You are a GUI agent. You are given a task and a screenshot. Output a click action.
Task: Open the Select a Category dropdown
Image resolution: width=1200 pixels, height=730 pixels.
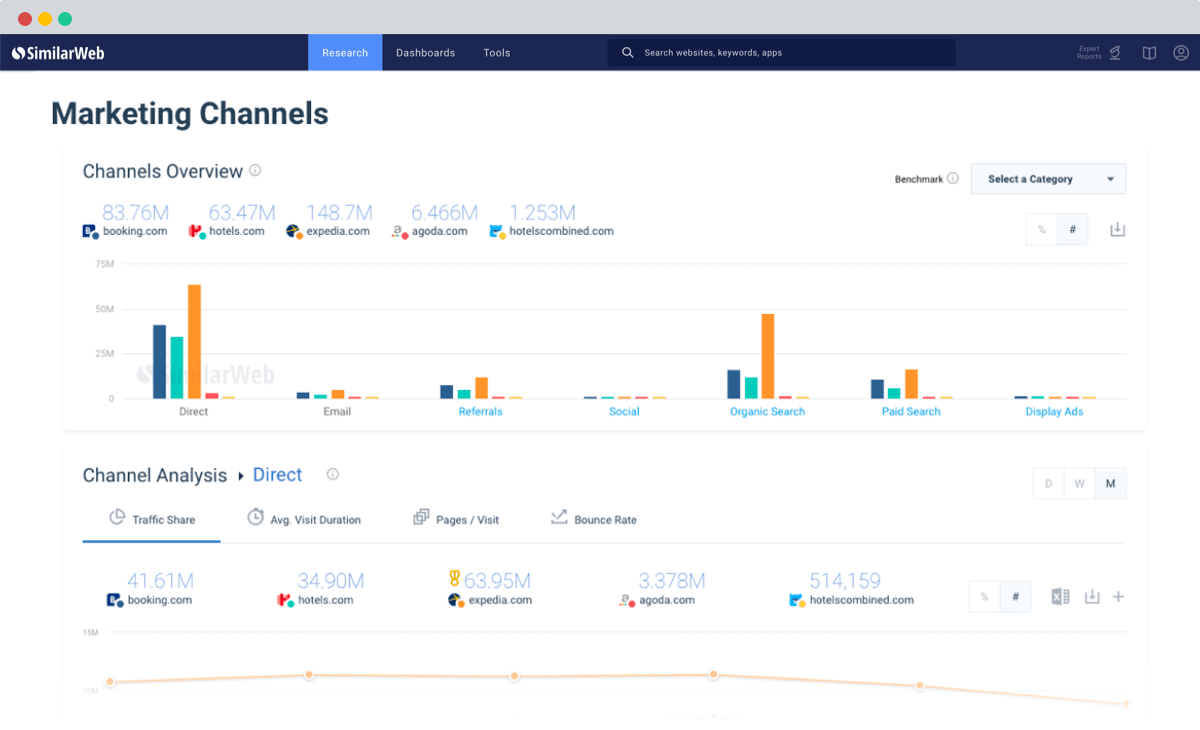tap(1048, 179)
